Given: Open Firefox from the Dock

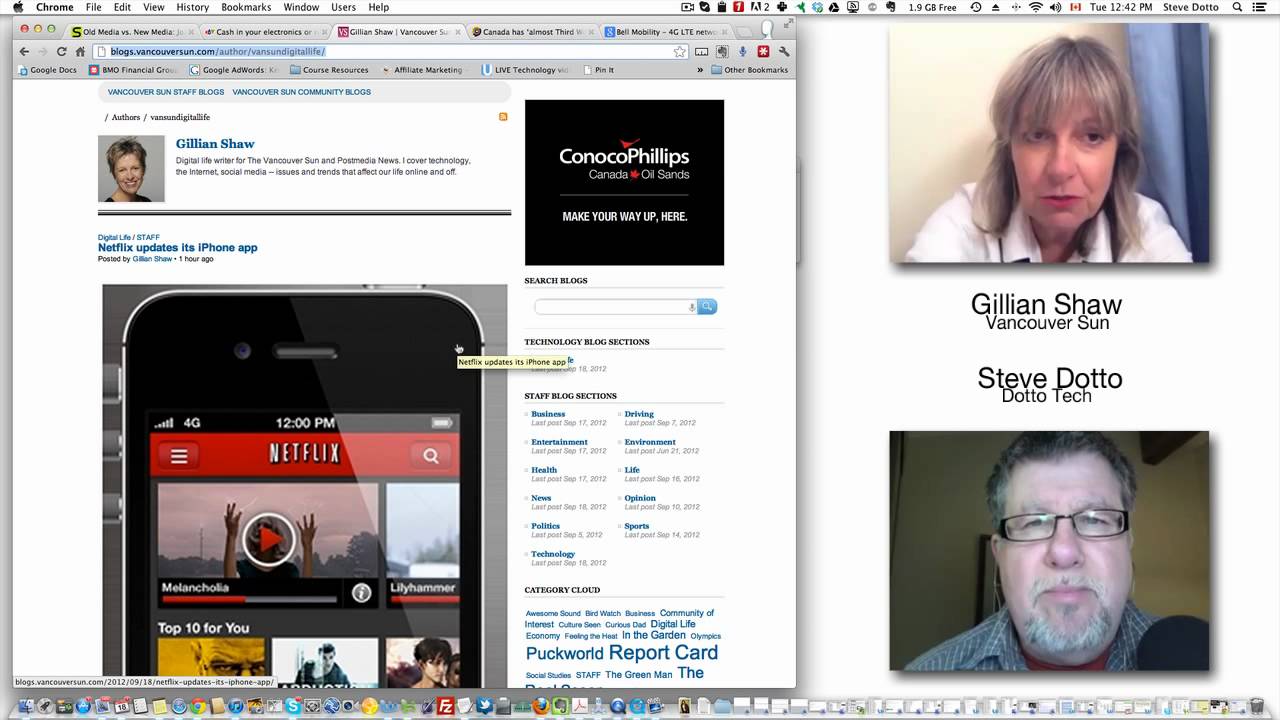Looking at the screenshot, I should click(x=541, y=706).
